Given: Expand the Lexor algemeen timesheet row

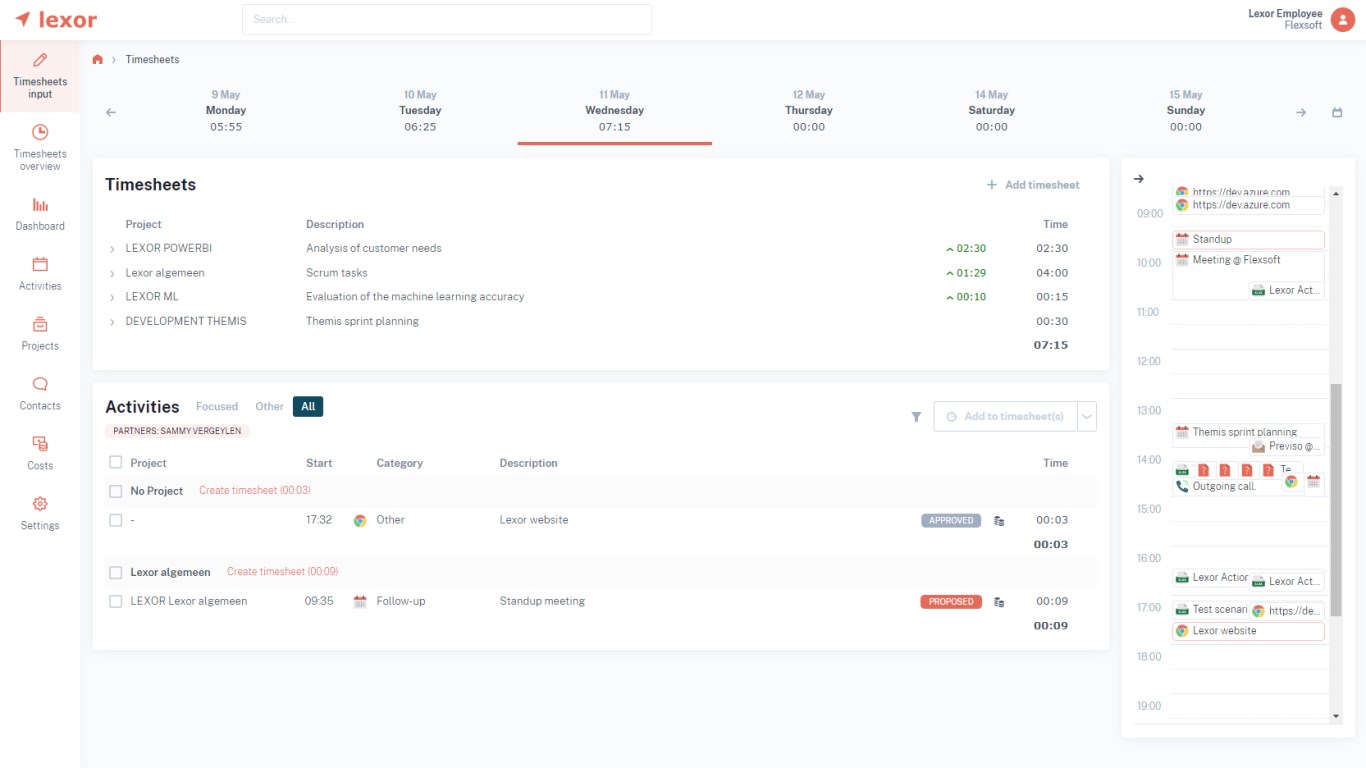Looking at the screenshot, I should pos(112,273).
